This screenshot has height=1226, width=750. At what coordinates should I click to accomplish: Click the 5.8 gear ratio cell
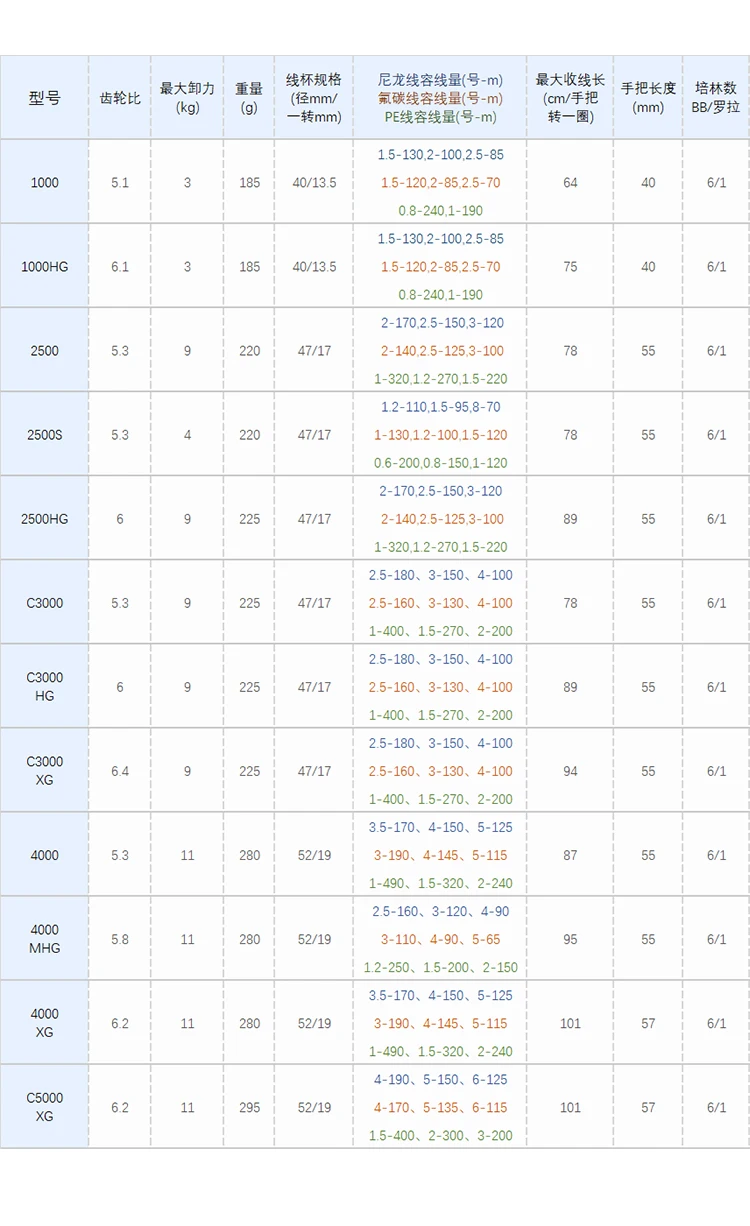[x=121, y=939]
